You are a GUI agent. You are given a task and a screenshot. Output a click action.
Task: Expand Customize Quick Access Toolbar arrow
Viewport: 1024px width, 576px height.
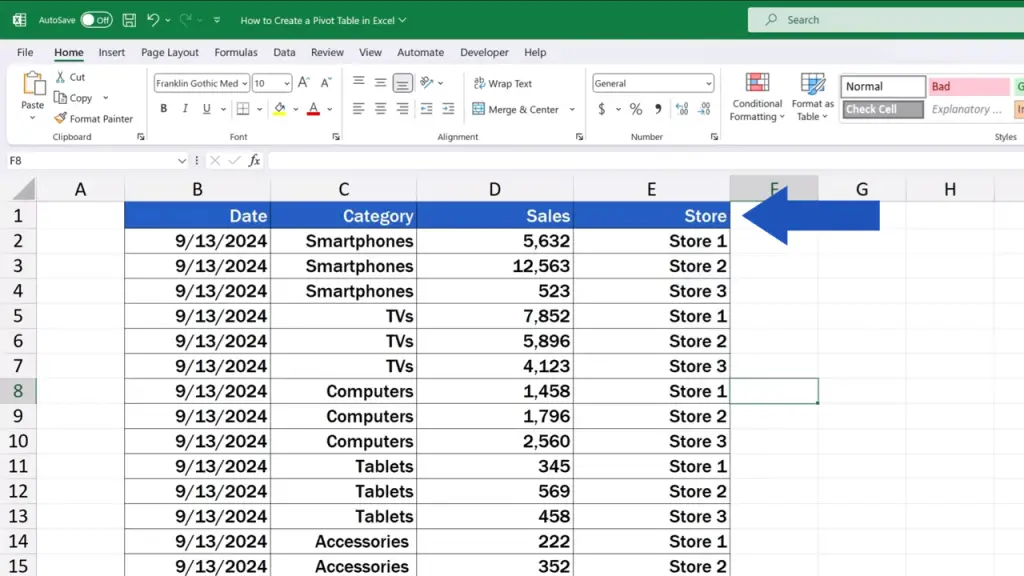coord(217,20)
